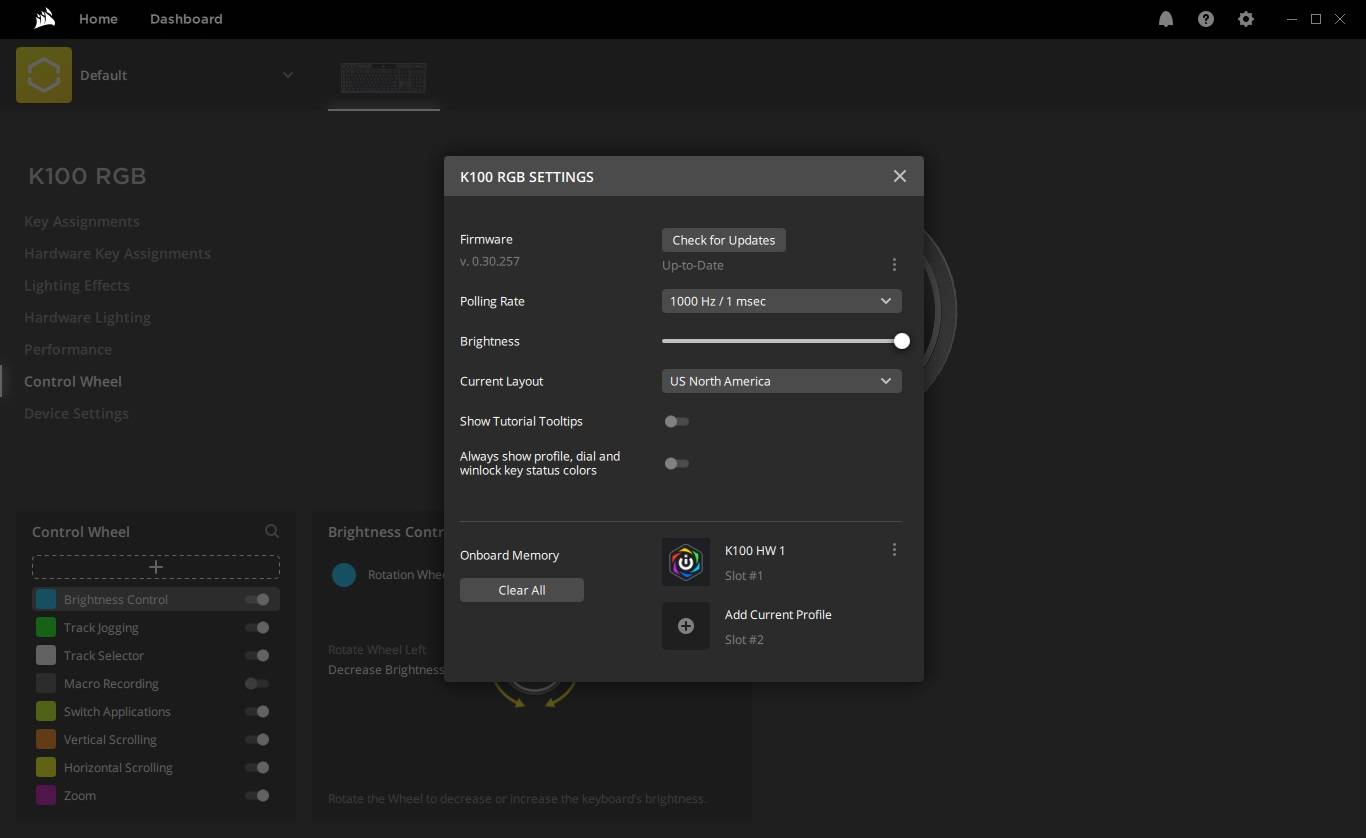1366x838 pixels.
Task: Disable Horizontal Scrolling toggle
Action: [257, 768]
